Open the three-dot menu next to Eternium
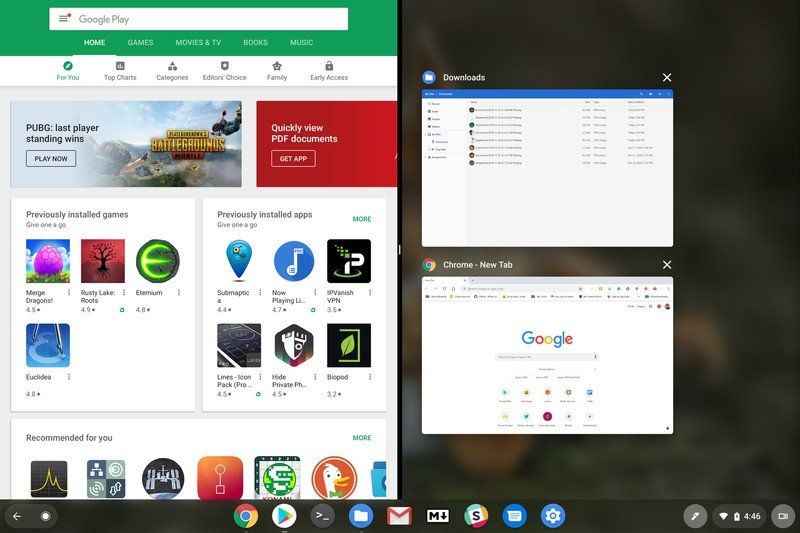Viewport: 800px width, 533px height. click(179, 292)
